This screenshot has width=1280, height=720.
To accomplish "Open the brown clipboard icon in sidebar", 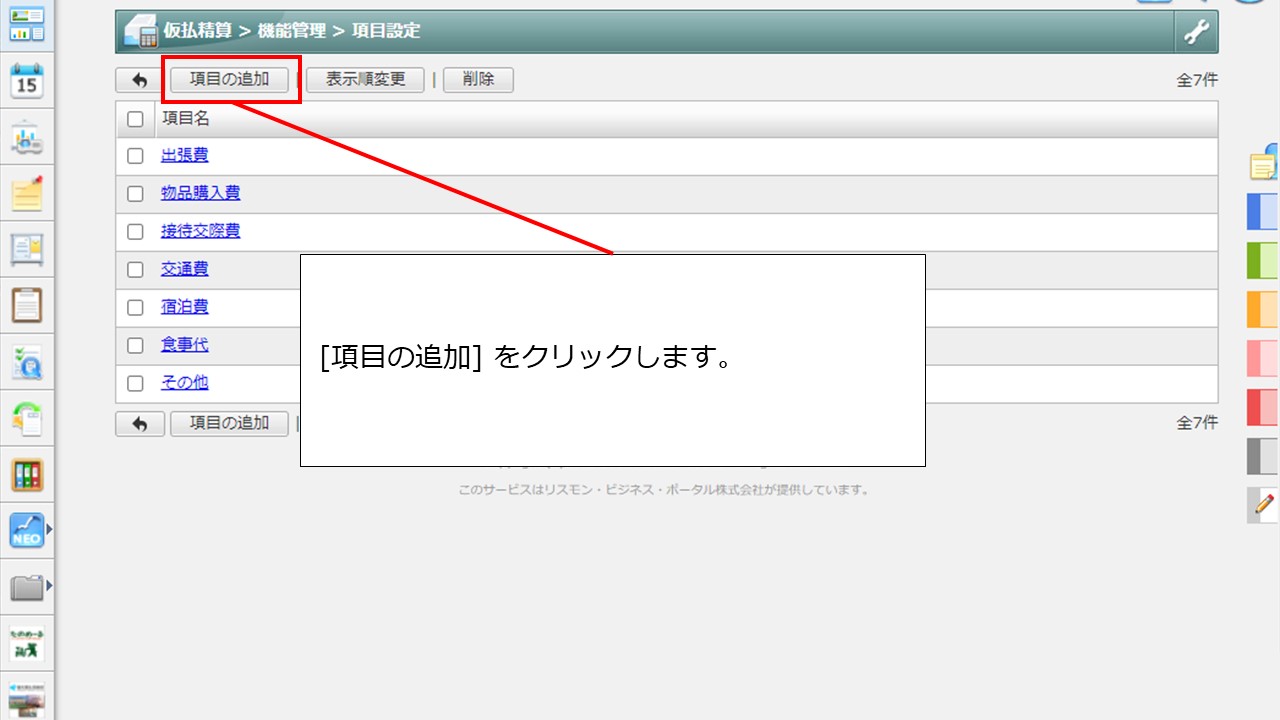I will pyautogui.click(x=27, y=305).
